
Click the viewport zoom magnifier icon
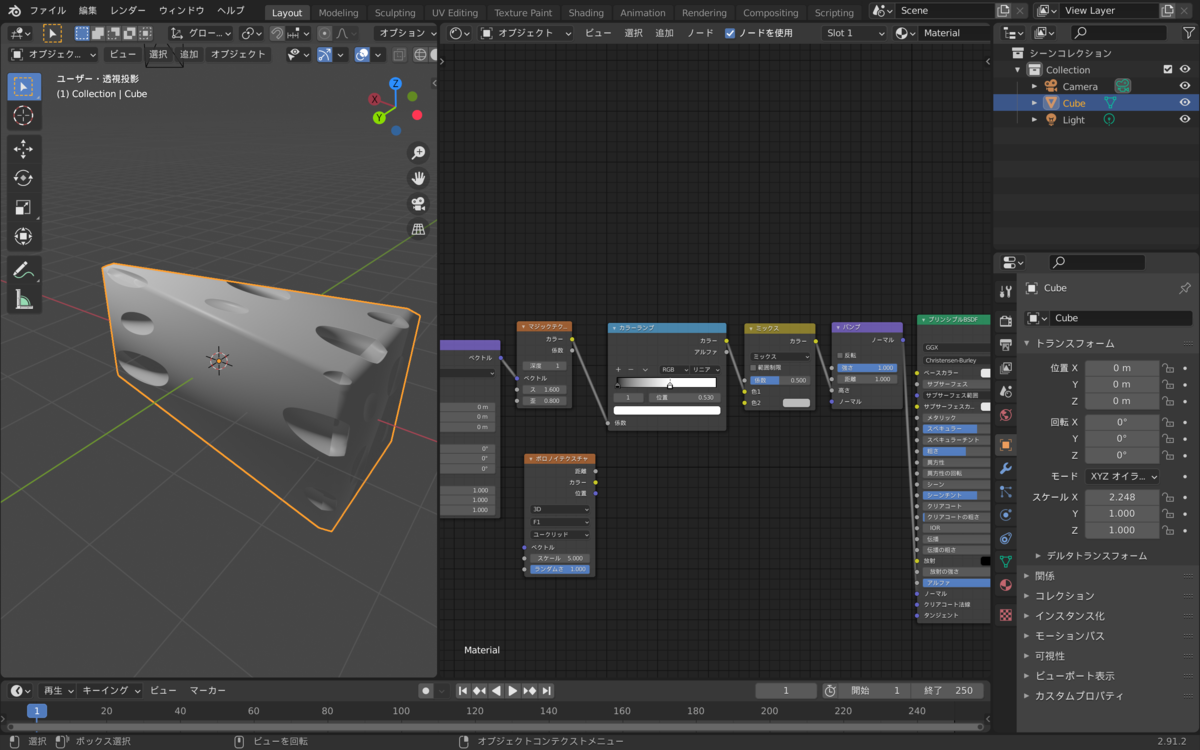click(x=419, y=153)
